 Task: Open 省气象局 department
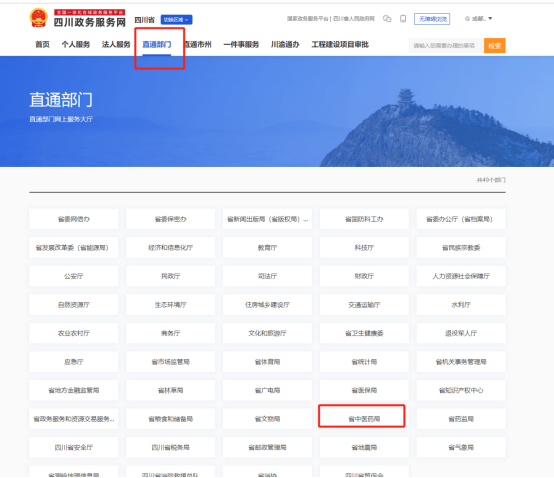pos(461,447)
